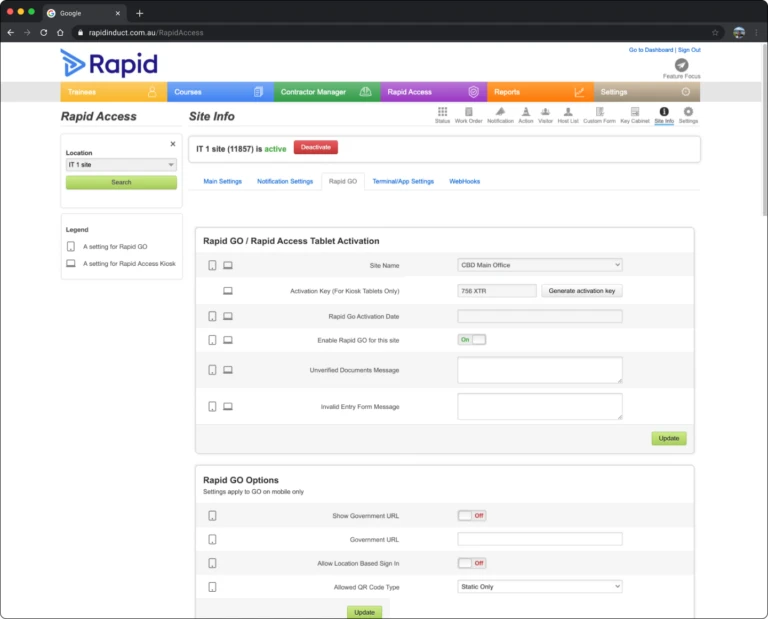Open the Contractor Manager menu
Viewport: 768px width, 619px height.
coord(327,92)
